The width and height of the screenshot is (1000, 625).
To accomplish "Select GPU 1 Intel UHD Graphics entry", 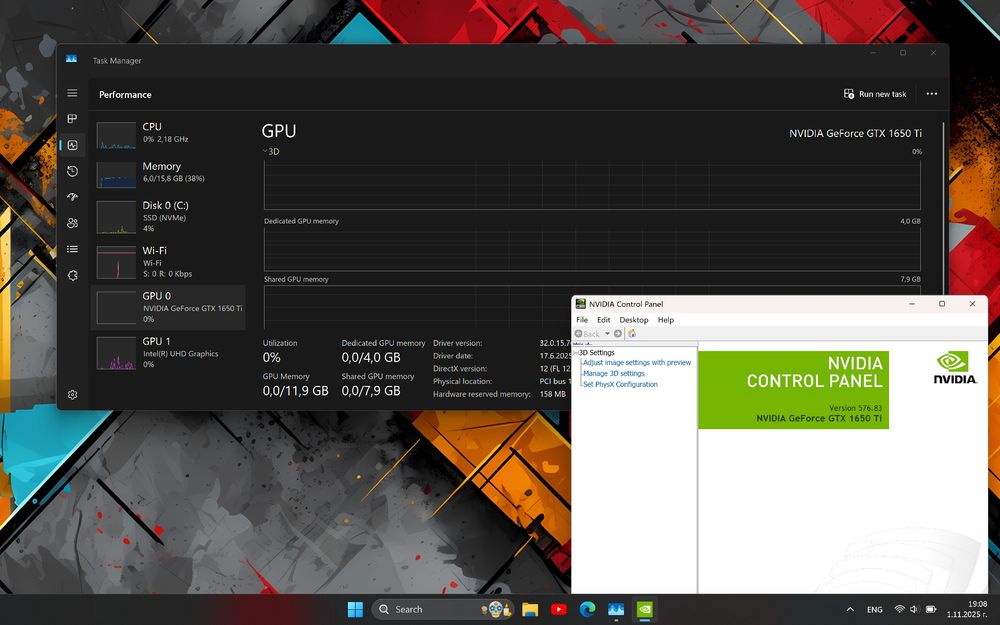I will tap(168, 353).
